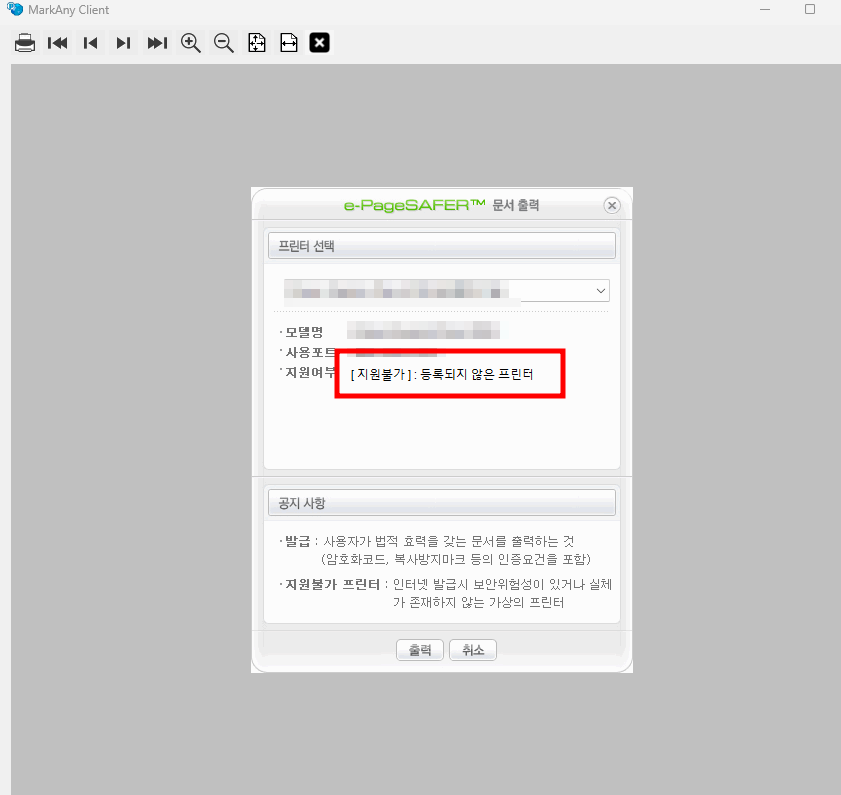Image resolution: width=841 pixels, height=795 pixels.
Task: Jump to the first page
Action: pyautogui.click(x=57, y=43)
